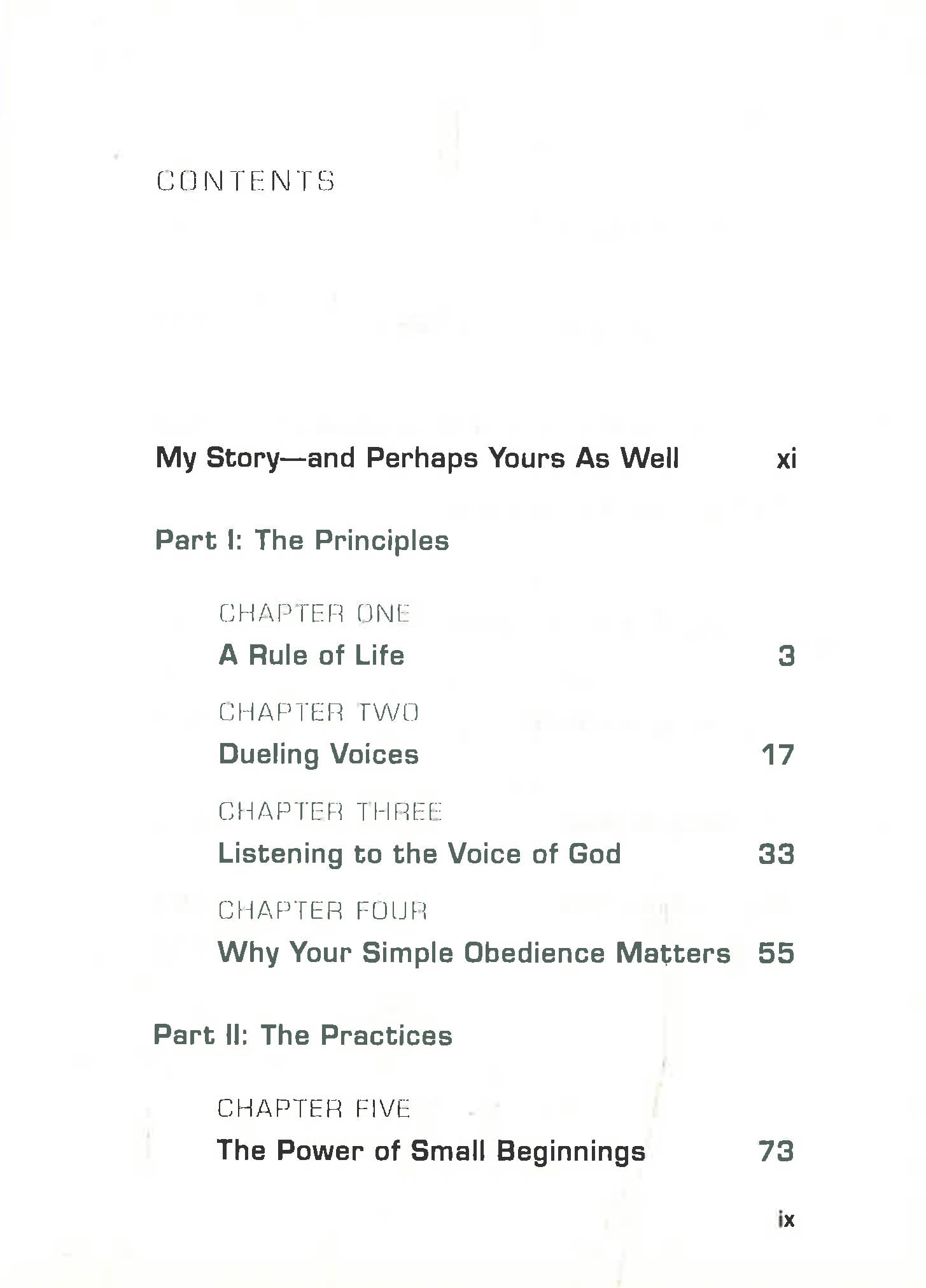This screenshot has height=1288, width=926.
Task: Open the "Dueling Voices" chapter
Action: pos(318,754)
